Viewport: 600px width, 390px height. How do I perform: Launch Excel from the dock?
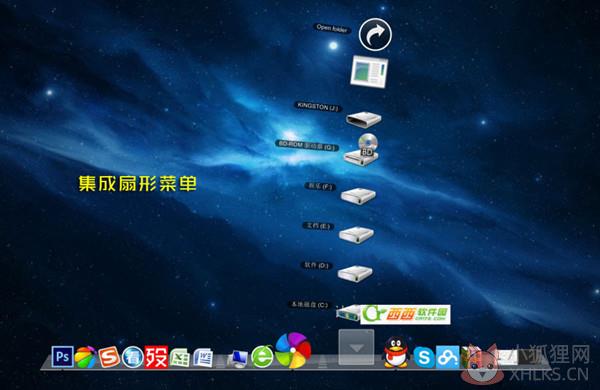179,357
